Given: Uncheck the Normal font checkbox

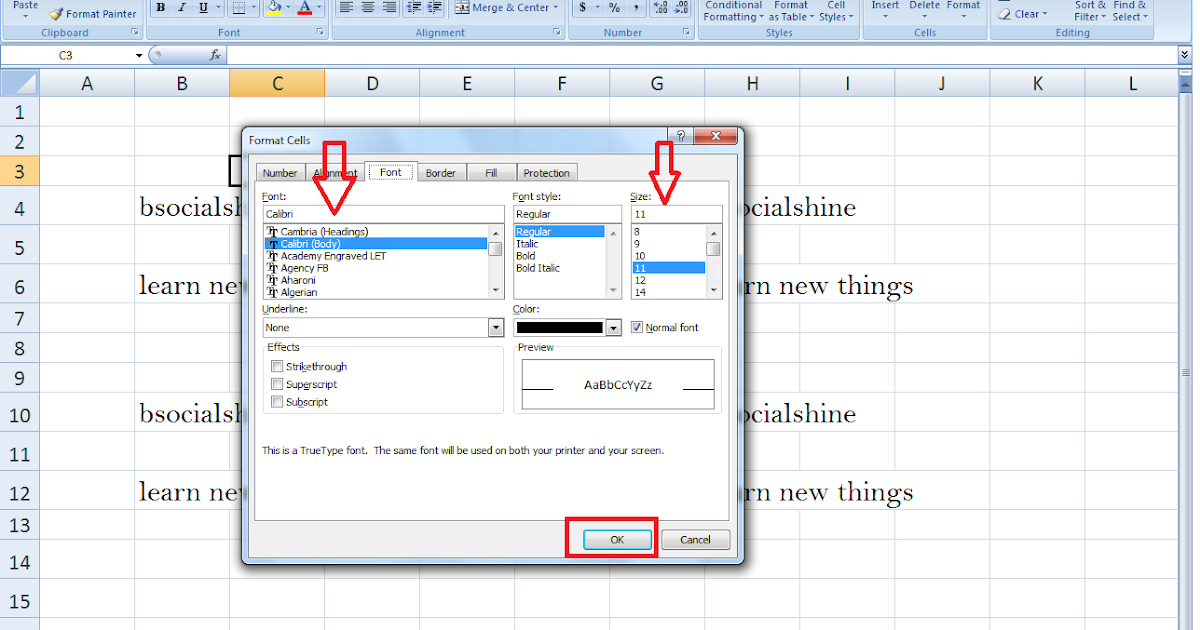Looking at the screenshot, I should pos(637,327).
